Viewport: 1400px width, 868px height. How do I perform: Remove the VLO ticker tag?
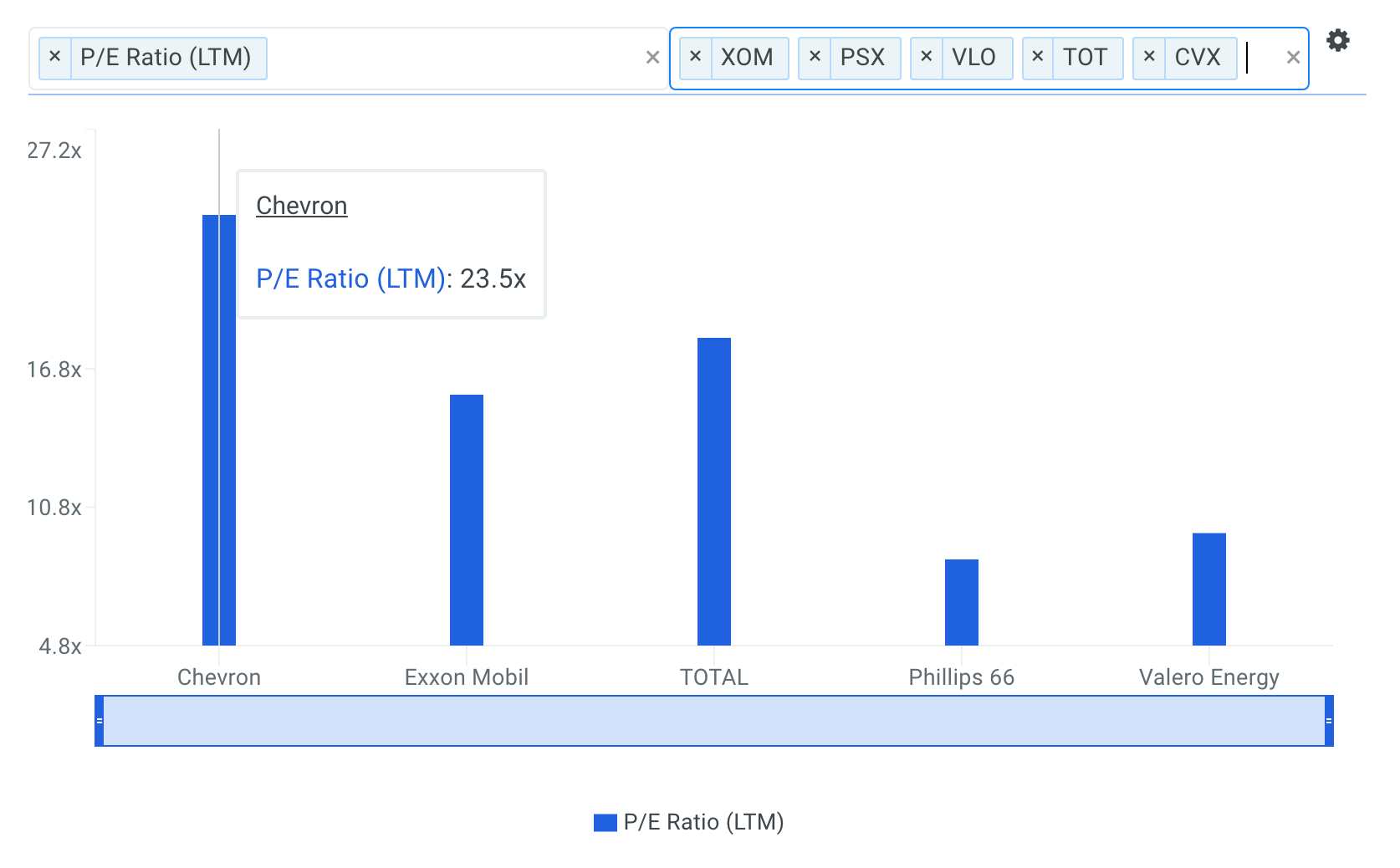[x=927, y=58]
